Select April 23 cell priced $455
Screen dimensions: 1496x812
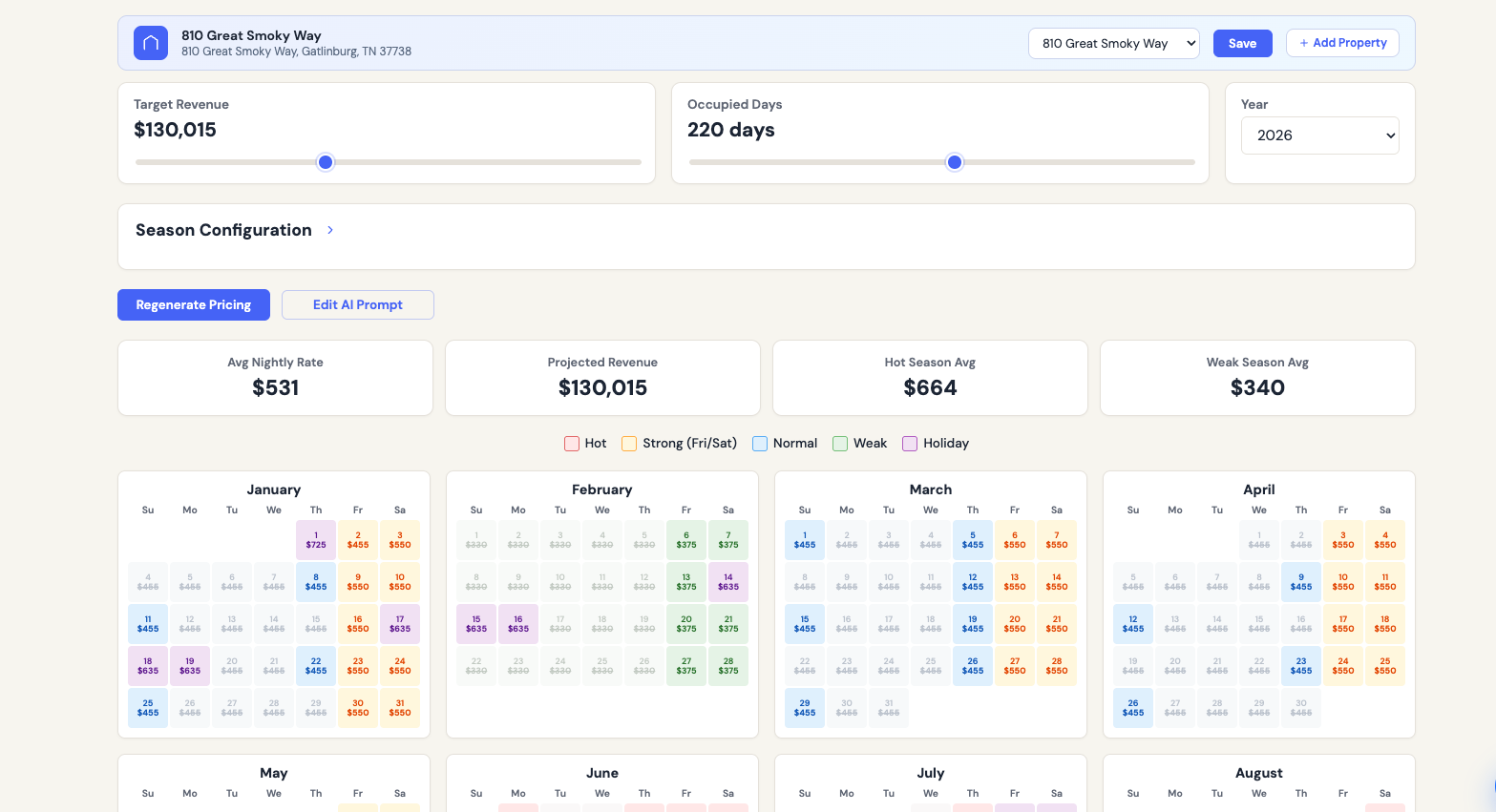click(1301, 666)
